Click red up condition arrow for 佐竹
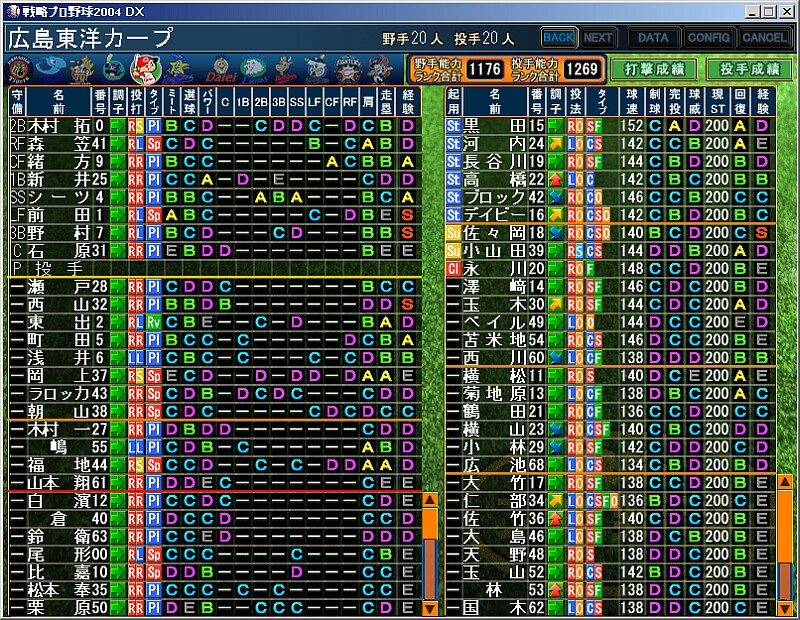This screenshot has width=800, height=620. 556,519
